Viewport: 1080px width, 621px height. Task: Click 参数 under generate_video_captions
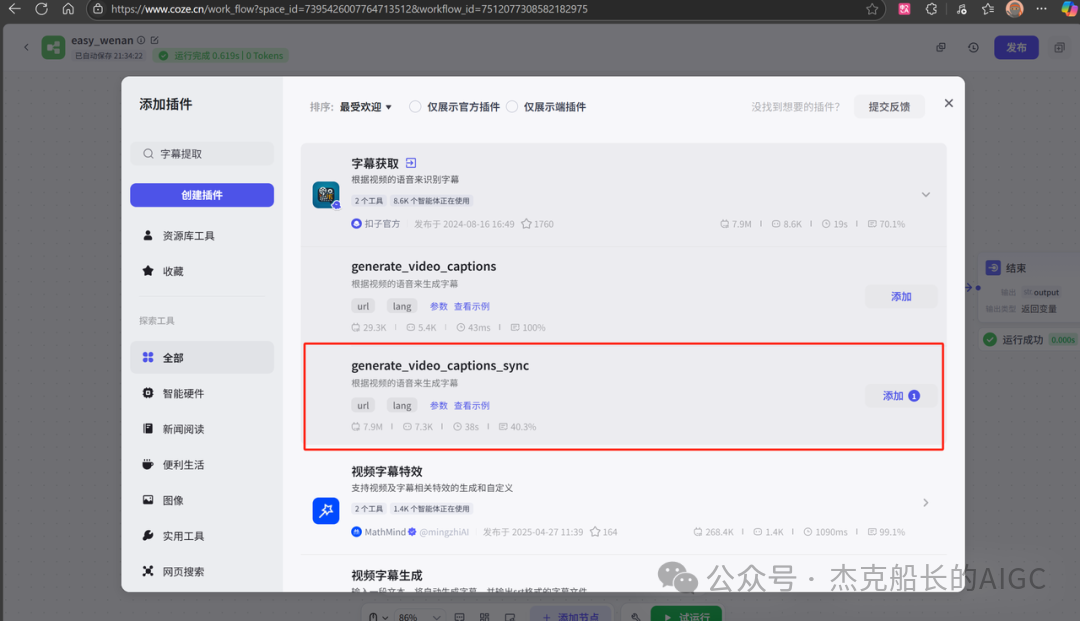[439, 306]
